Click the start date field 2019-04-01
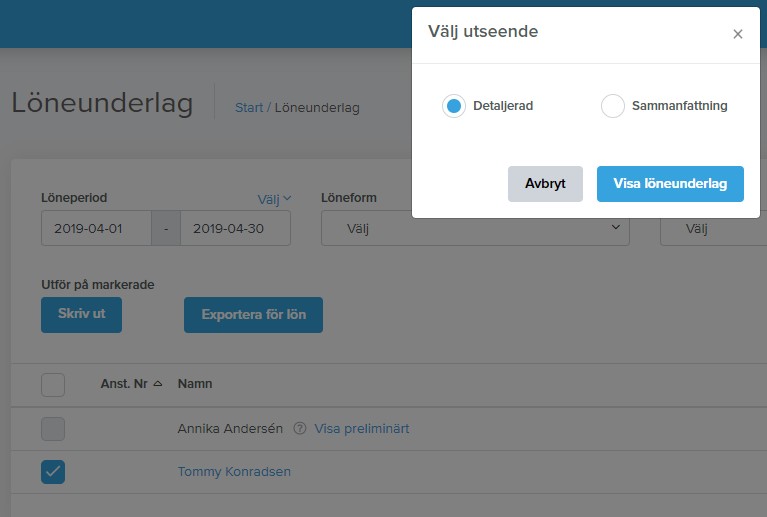The width and height of the screenshot is (767, 517). [x=96, y=228]
